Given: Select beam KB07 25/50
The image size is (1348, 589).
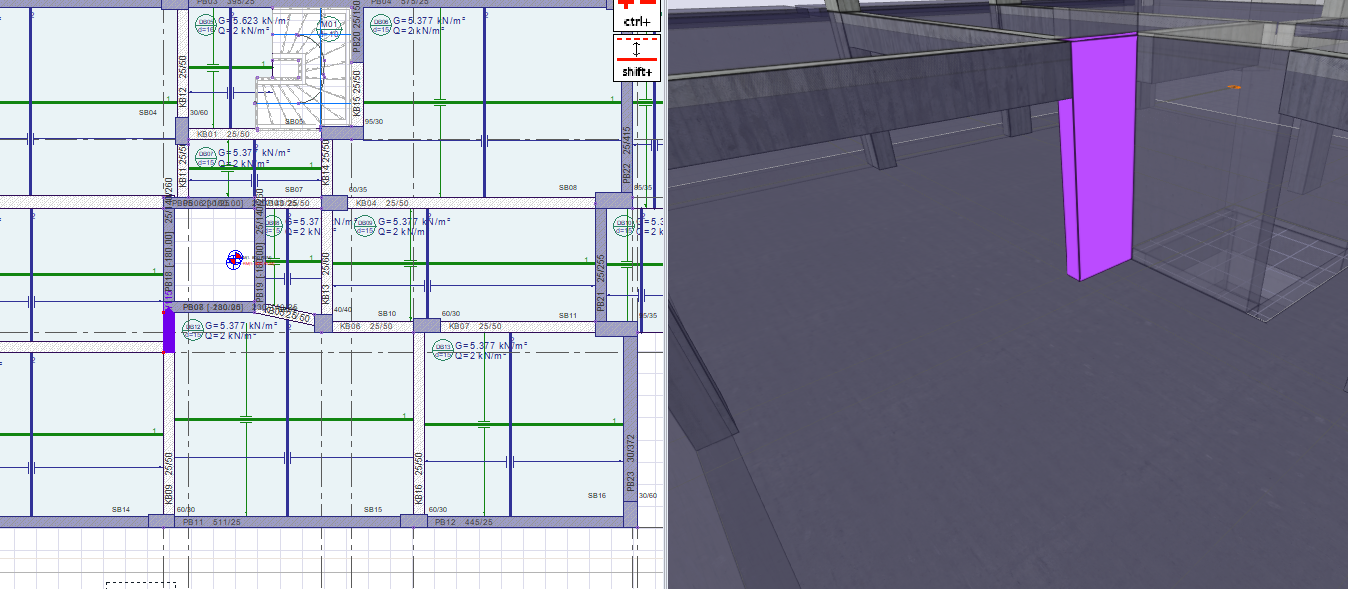Looking at the screenshot, I should 475,326.
